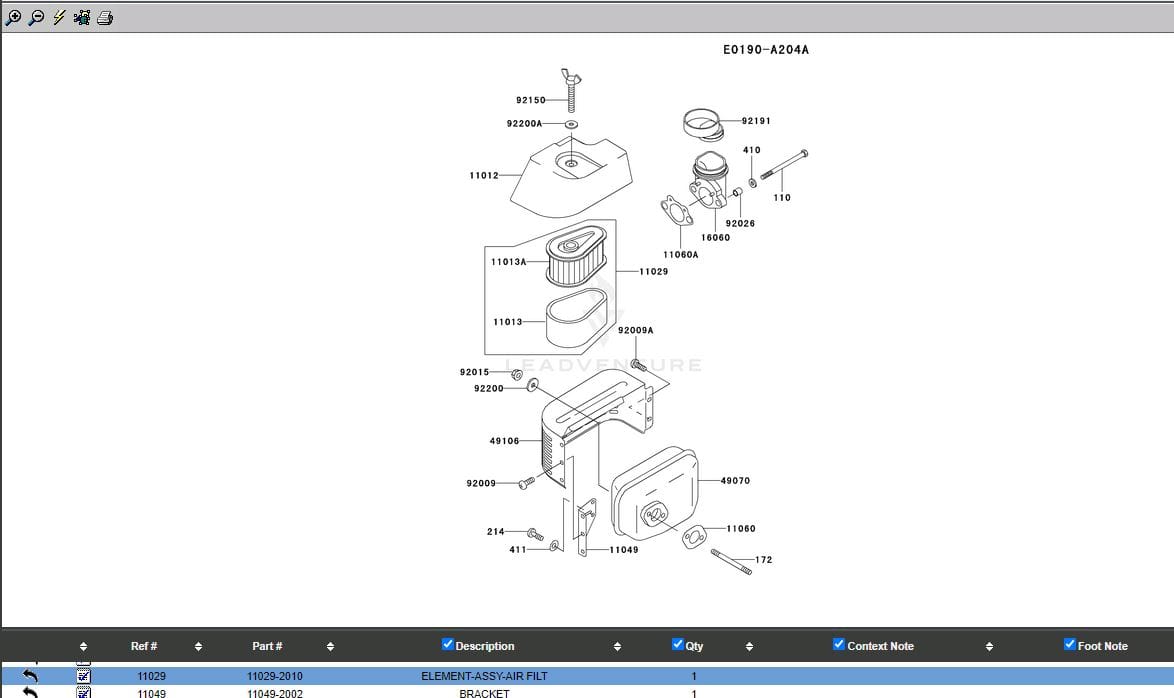Click the zoom out magnifier icon
The height and width of the screenshot is (698, 1174).
36,17
